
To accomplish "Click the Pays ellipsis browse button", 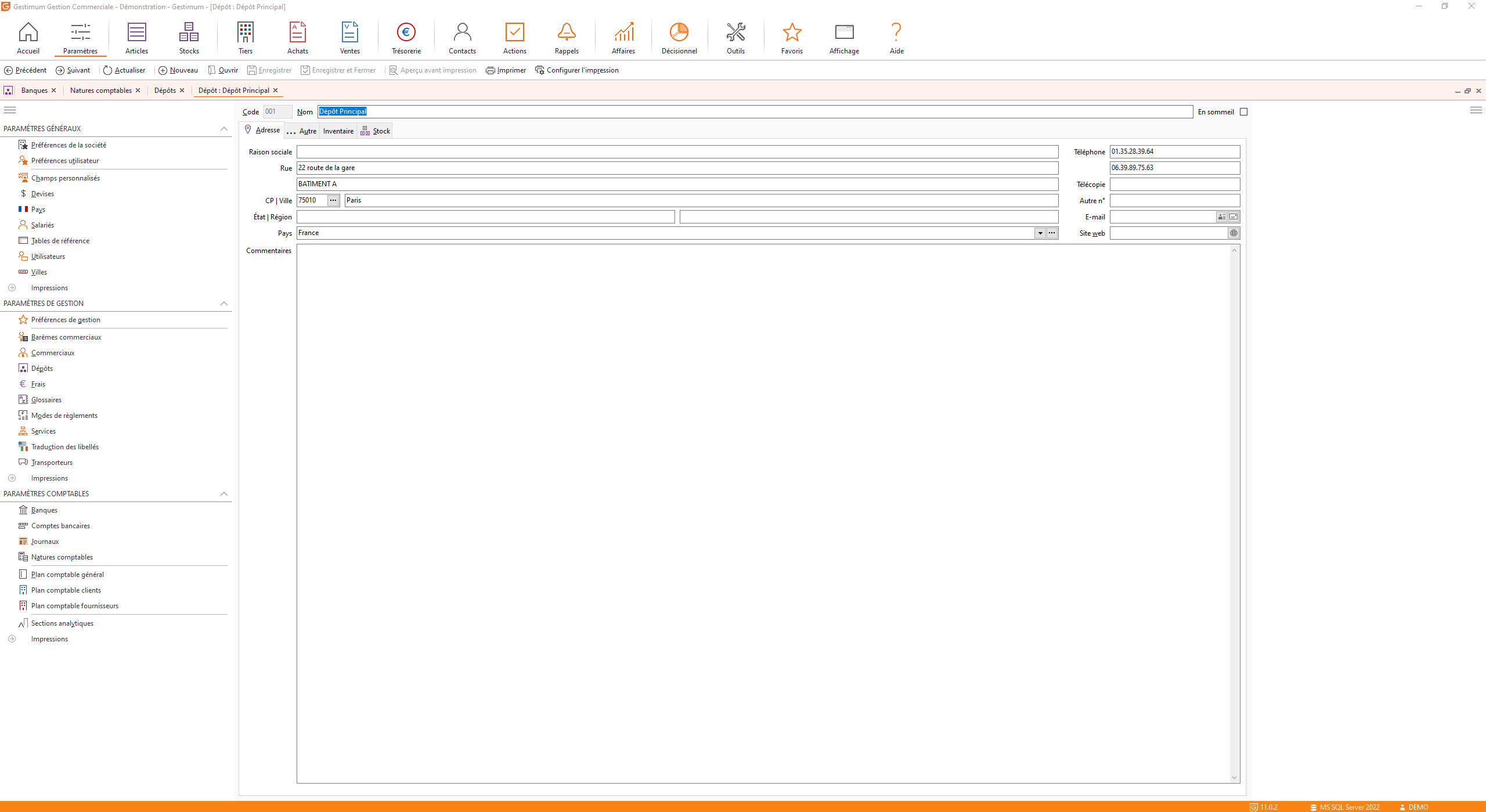I will point(1052,233).
